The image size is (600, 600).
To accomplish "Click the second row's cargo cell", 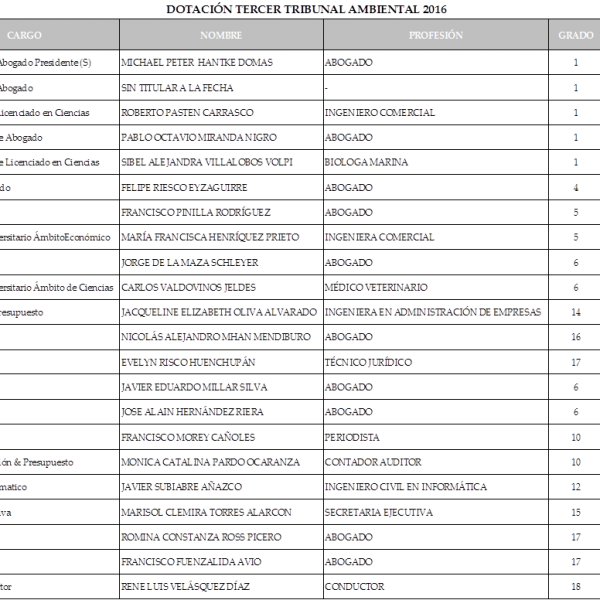I will pyautogui.click(x=20, y=87).
